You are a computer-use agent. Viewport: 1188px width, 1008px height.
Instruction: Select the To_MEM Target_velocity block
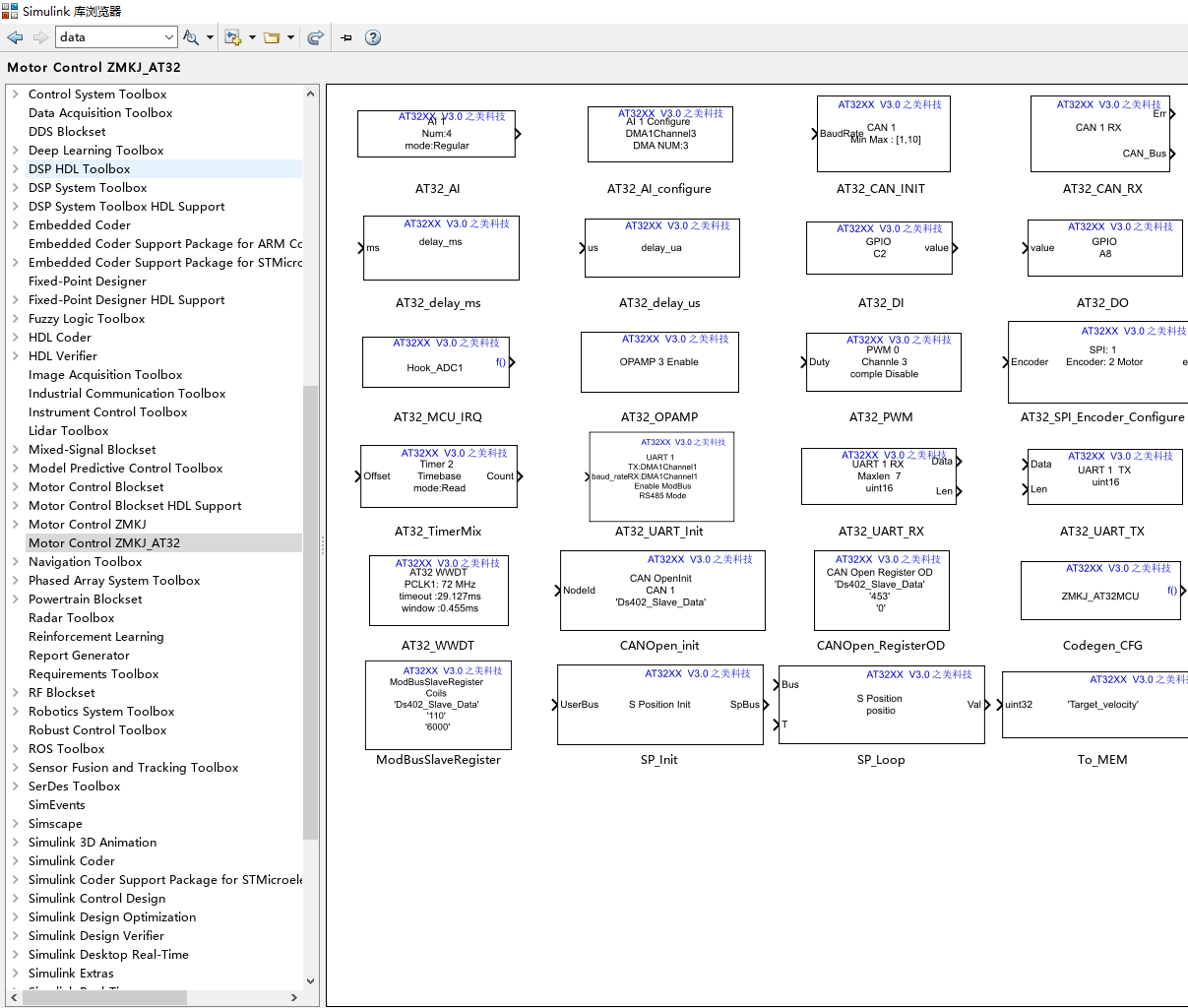(1095, 705)
